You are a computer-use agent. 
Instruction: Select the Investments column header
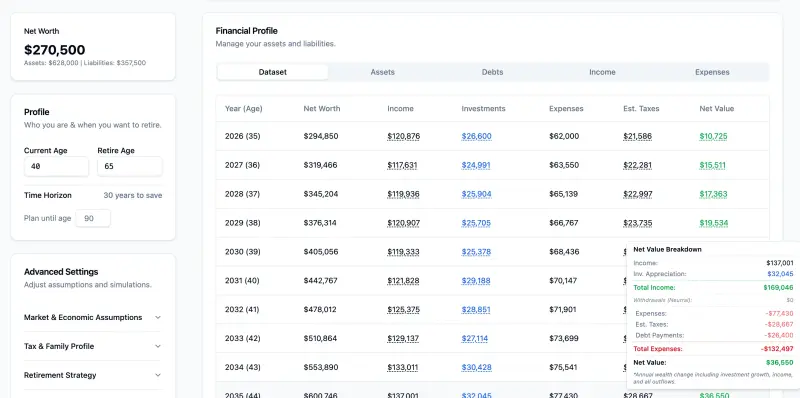483,108
